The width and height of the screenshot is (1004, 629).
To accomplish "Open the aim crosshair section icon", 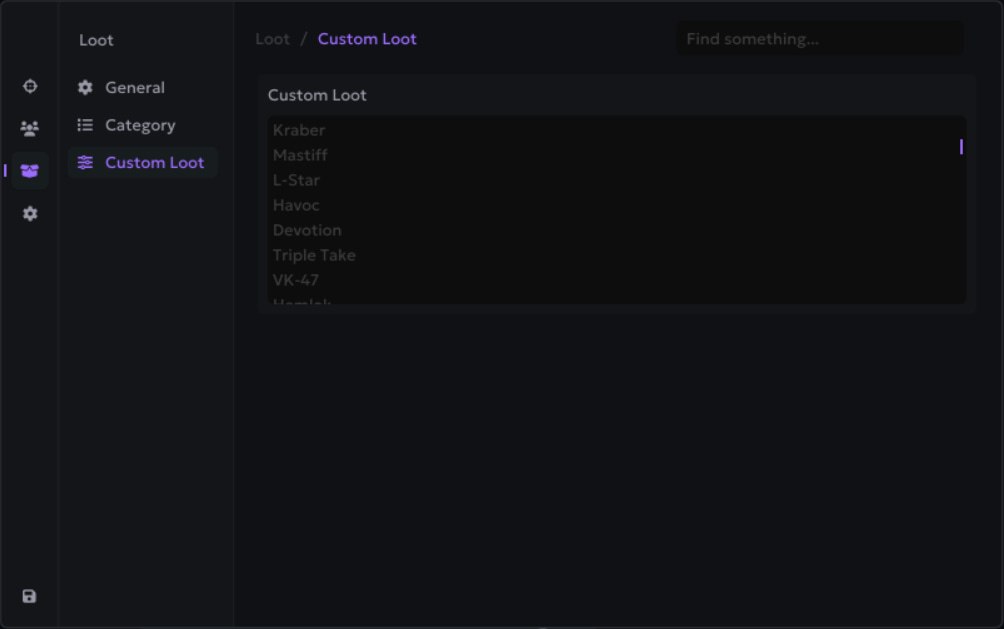I will tap(30, 86).
